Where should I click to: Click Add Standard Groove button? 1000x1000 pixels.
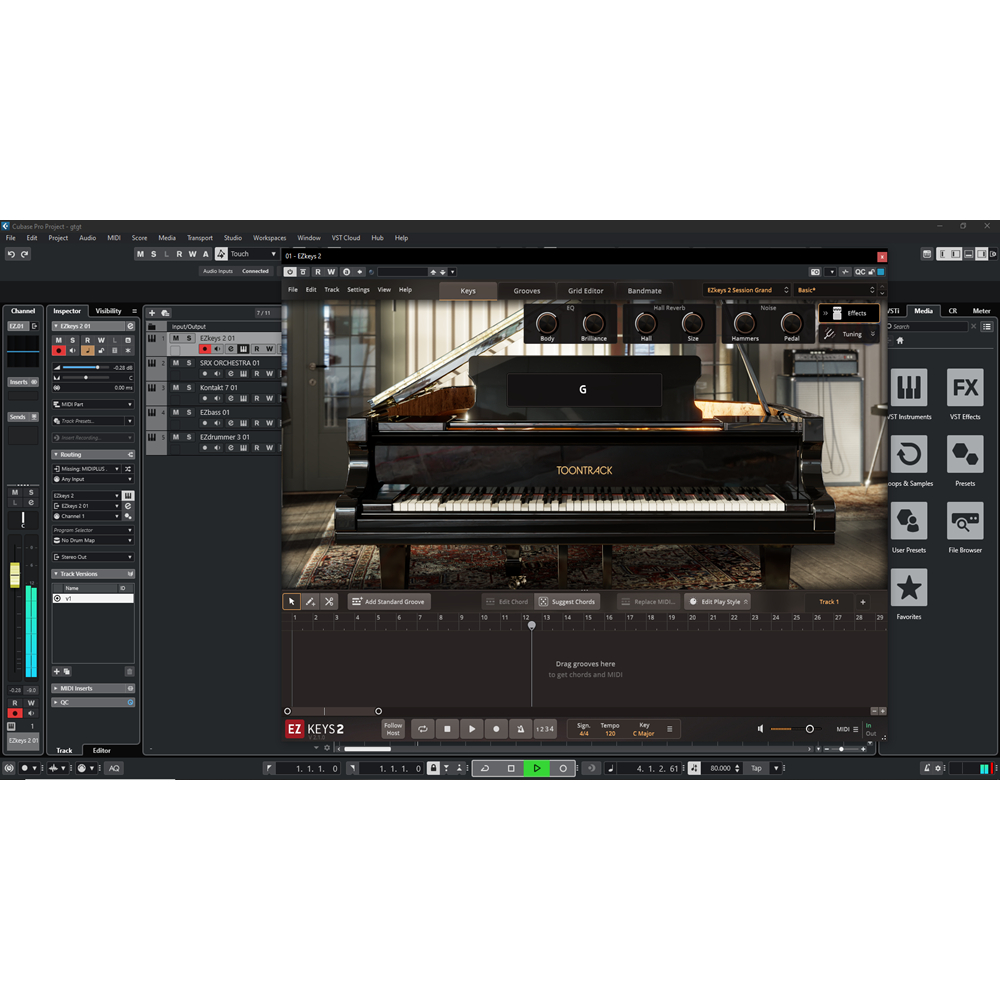tap(388, 601)
